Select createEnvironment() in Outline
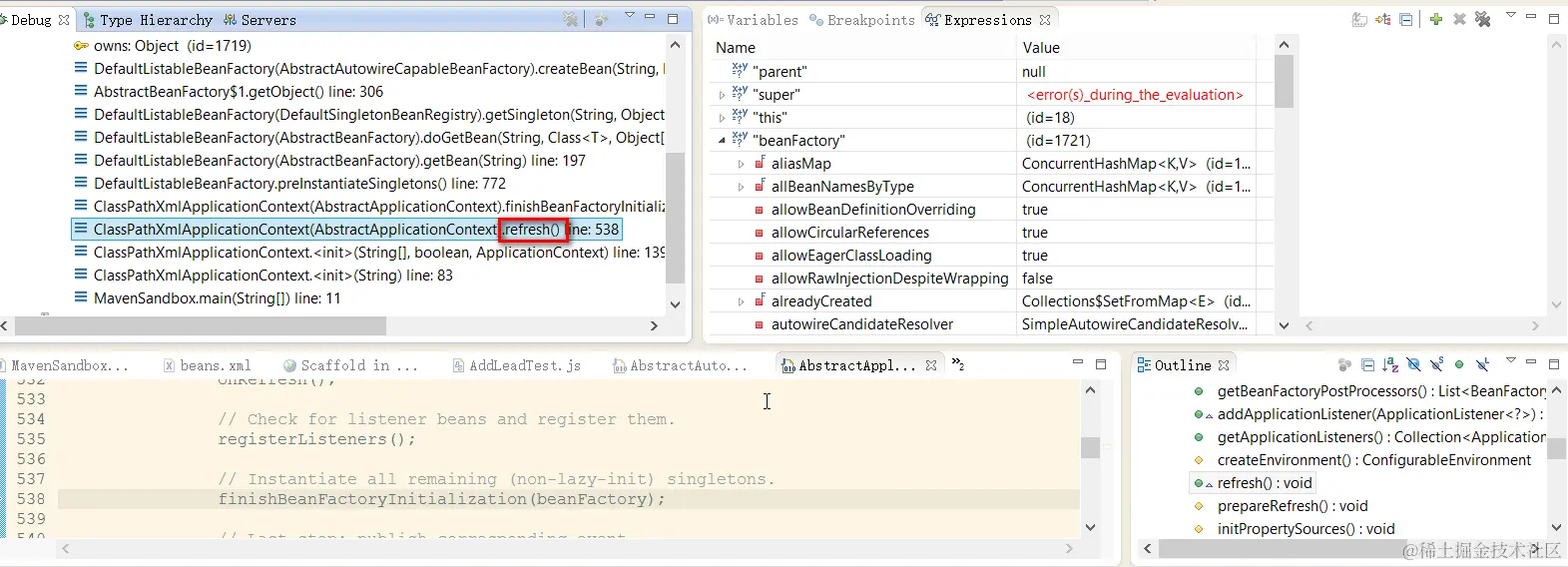 [x=1362, y=460]
